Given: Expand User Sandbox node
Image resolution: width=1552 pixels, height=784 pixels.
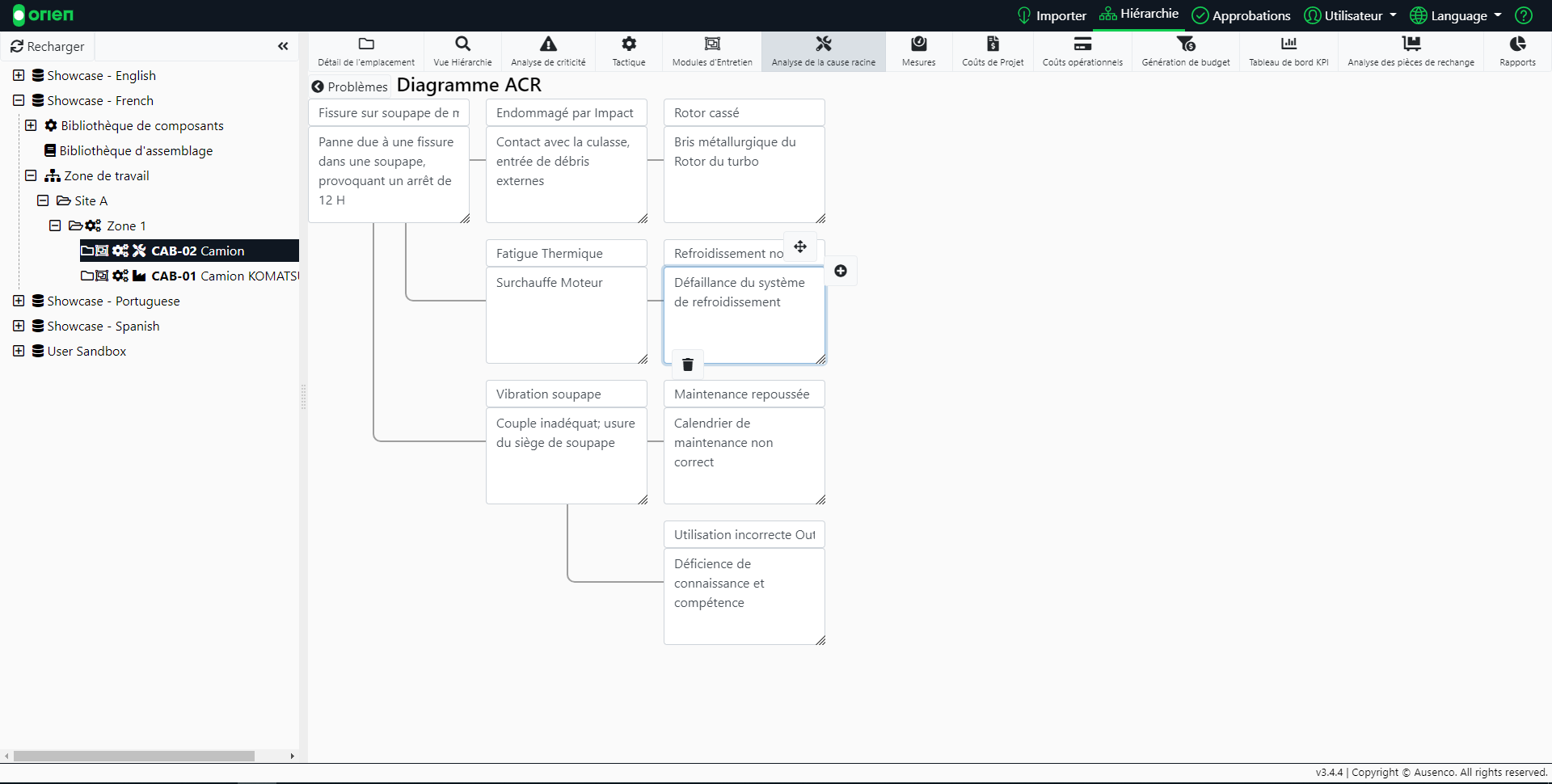Looking at the screenshot, I should (x=19, y=351).
